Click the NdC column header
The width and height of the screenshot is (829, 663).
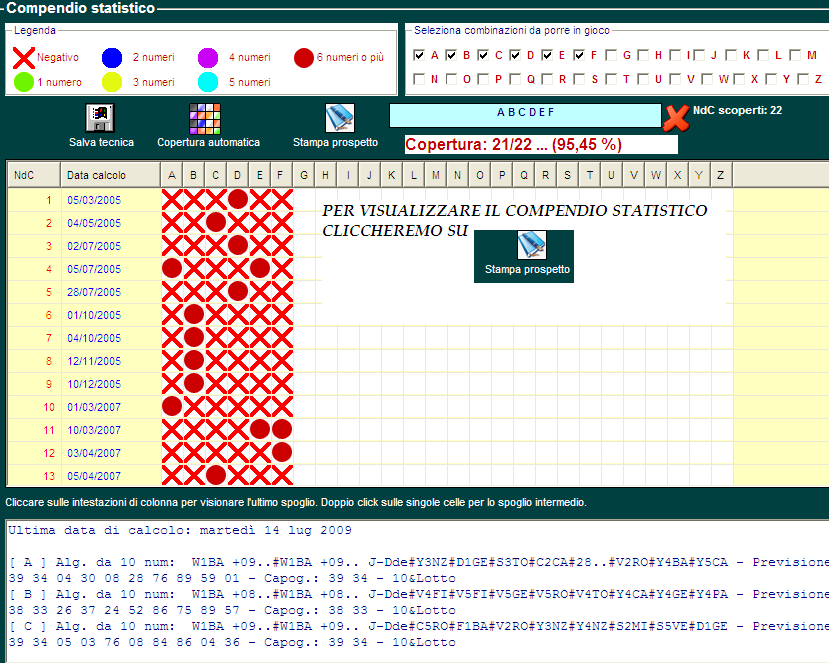[x=34, y=175]
